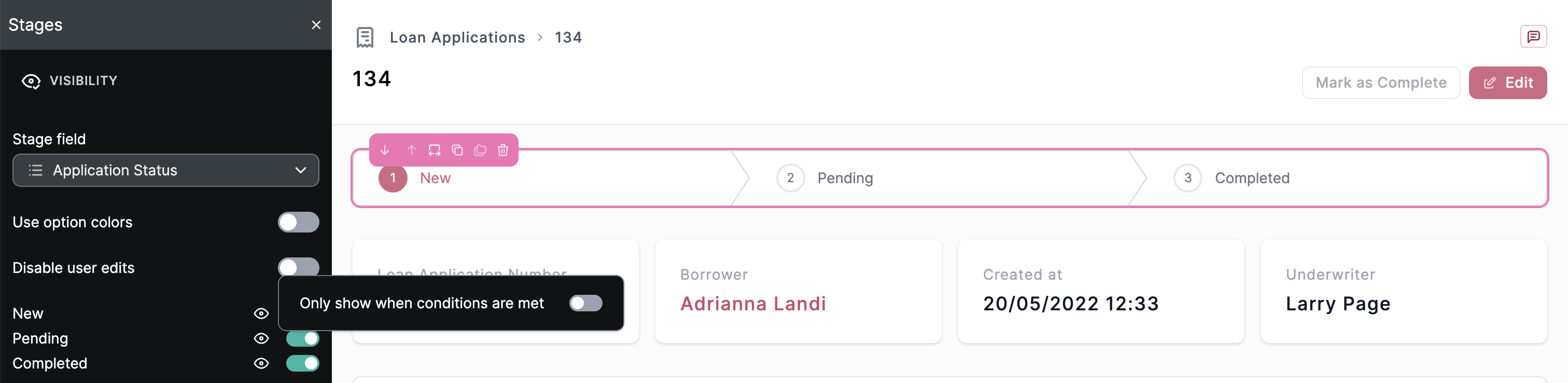Viewport: 1568px width, 383px height.
Task: Enable Only show when conditions are met
Action: pyautogui.click(x=585, y=303)
